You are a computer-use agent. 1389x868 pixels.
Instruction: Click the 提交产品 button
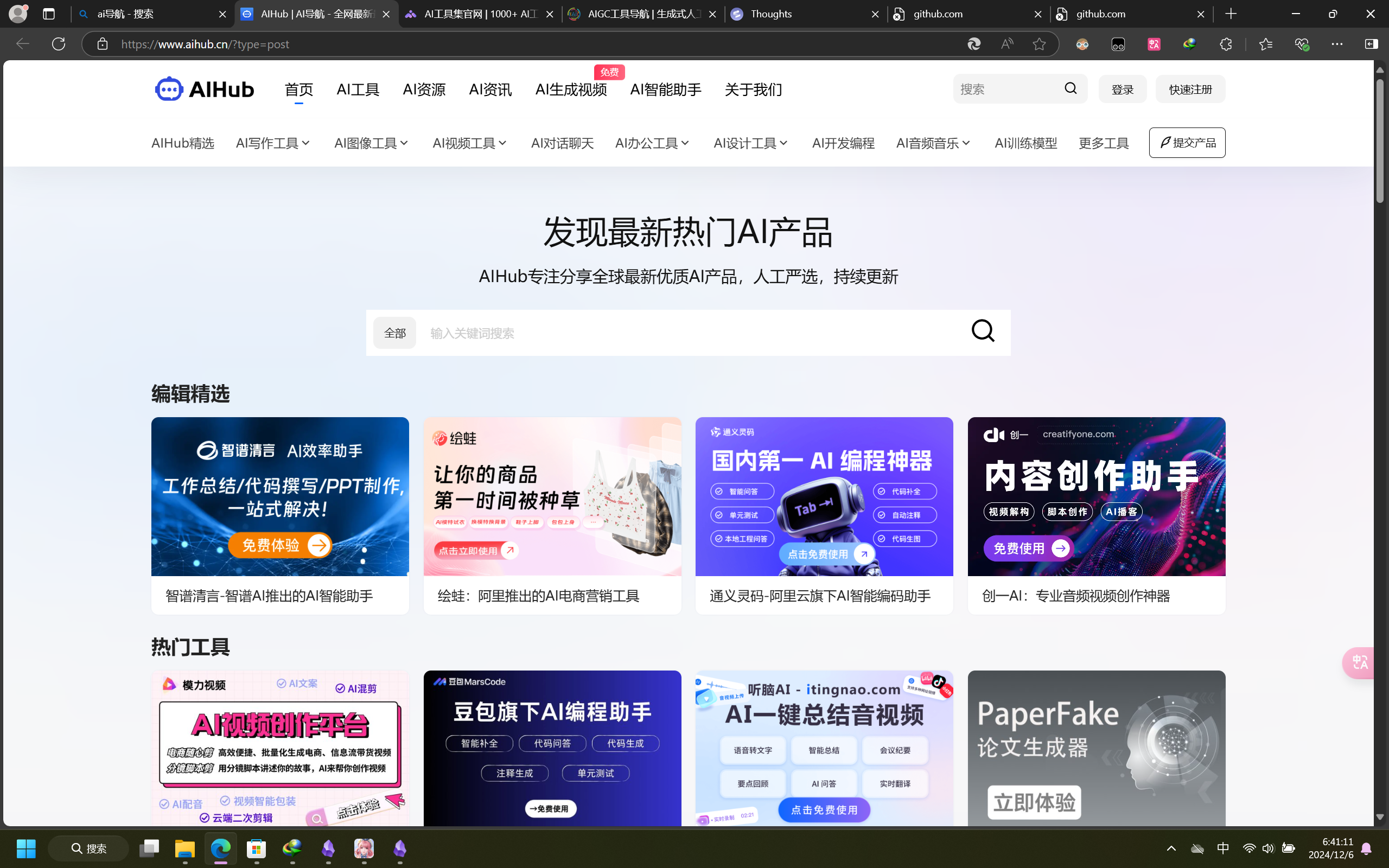click(x=1187, y=142)
